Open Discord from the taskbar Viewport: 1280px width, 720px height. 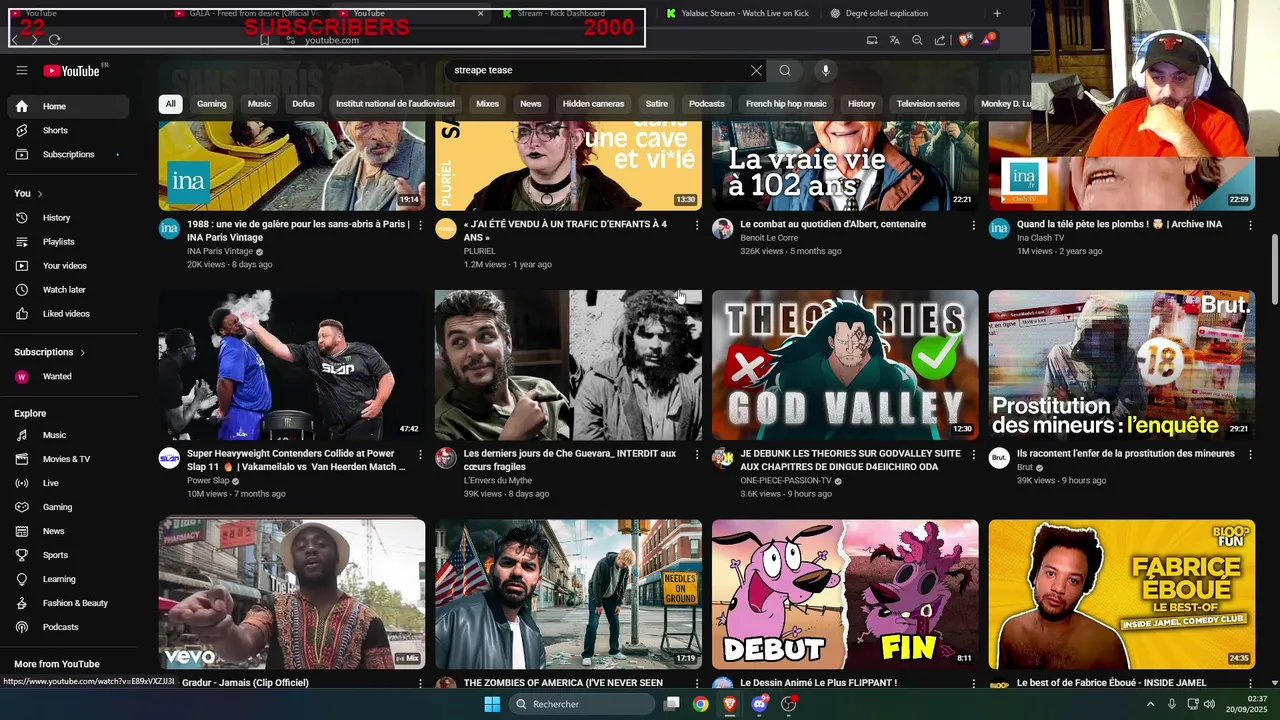[759, 704]
